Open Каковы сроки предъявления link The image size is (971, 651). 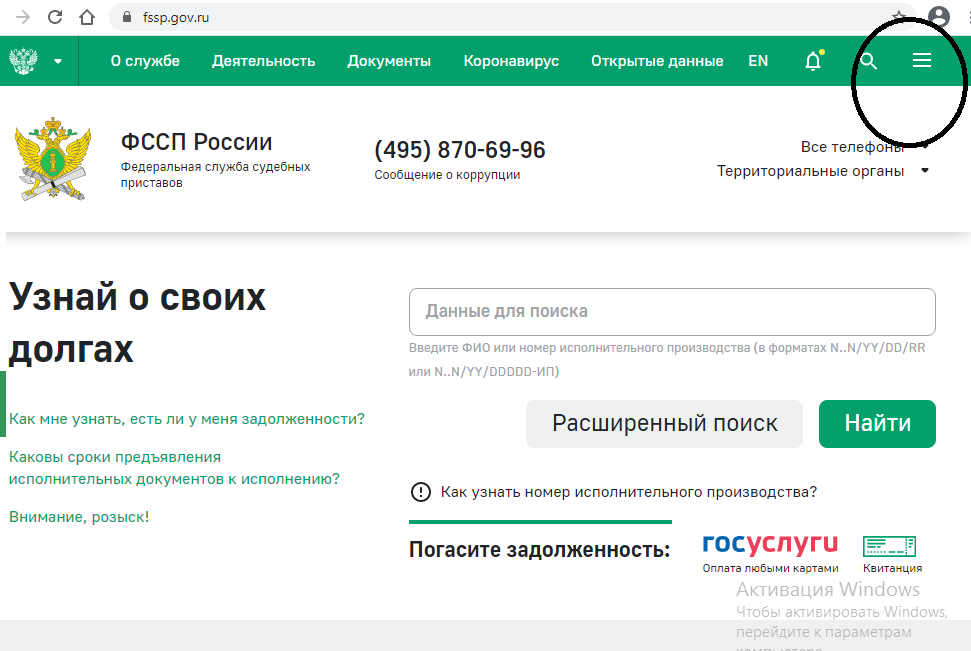(174, 468)
